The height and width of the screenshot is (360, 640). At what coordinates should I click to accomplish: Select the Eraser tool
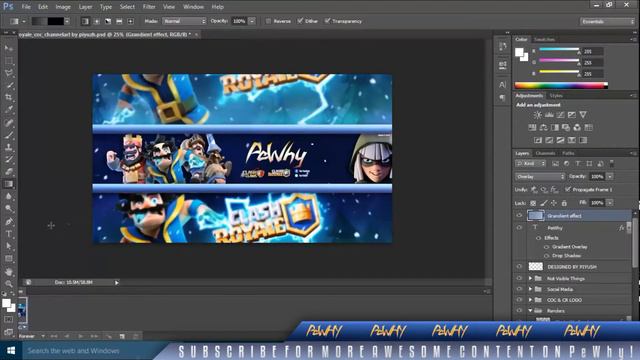click(9, 172)
